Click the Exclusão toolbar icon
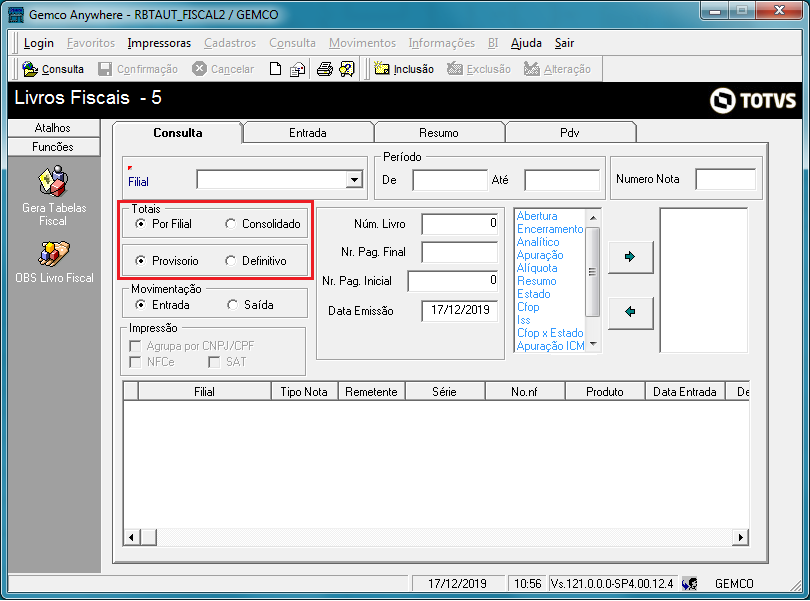The height and width of the screenshot is (601, 810). pos(455,68)
